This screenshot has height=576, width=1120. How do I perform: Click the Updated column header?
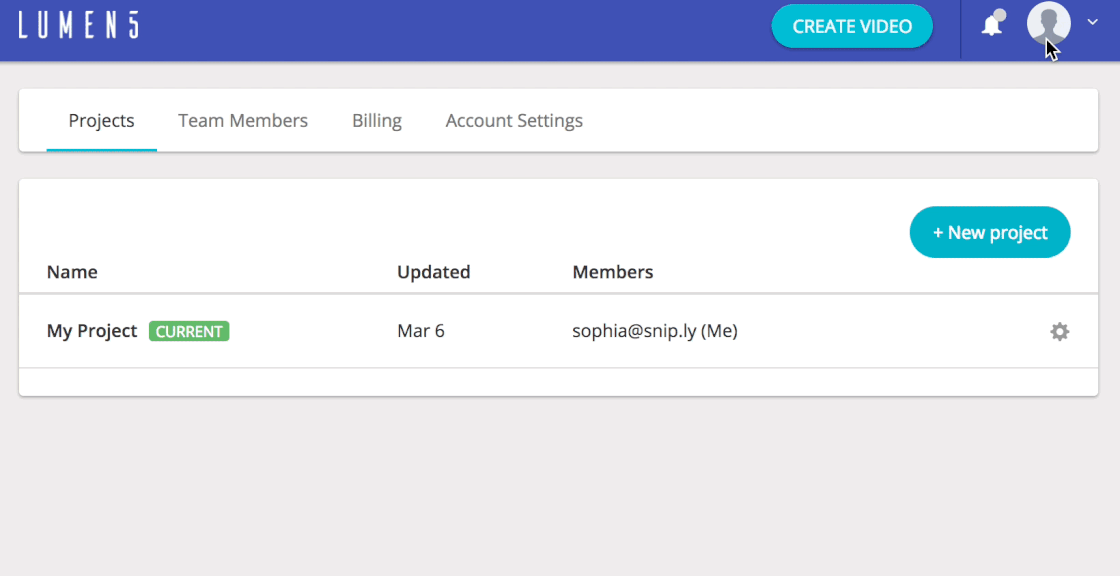click(433, 272)
